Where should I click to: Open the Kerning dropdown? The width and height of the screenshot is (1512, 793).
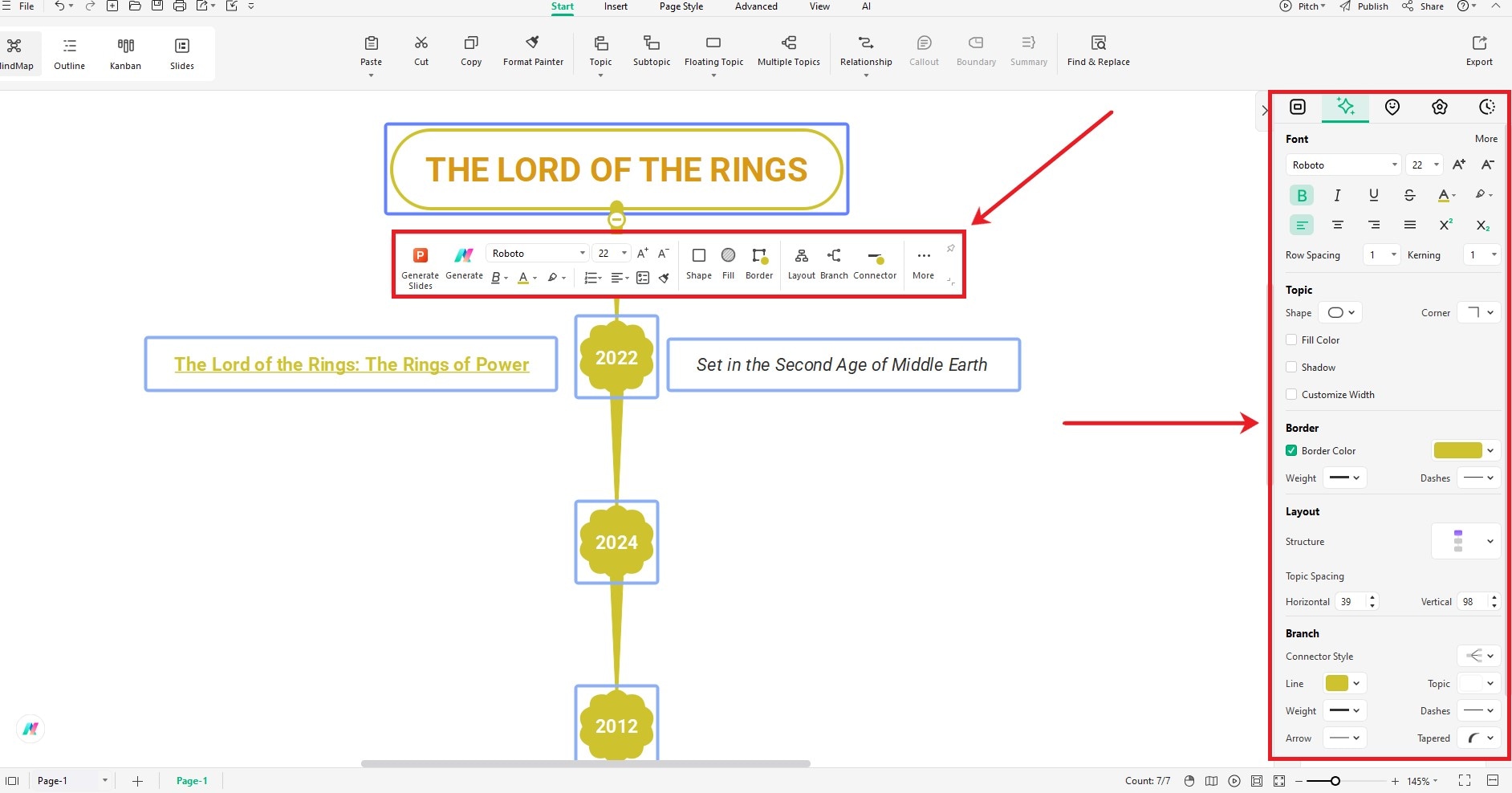(x=1482, y=254)
